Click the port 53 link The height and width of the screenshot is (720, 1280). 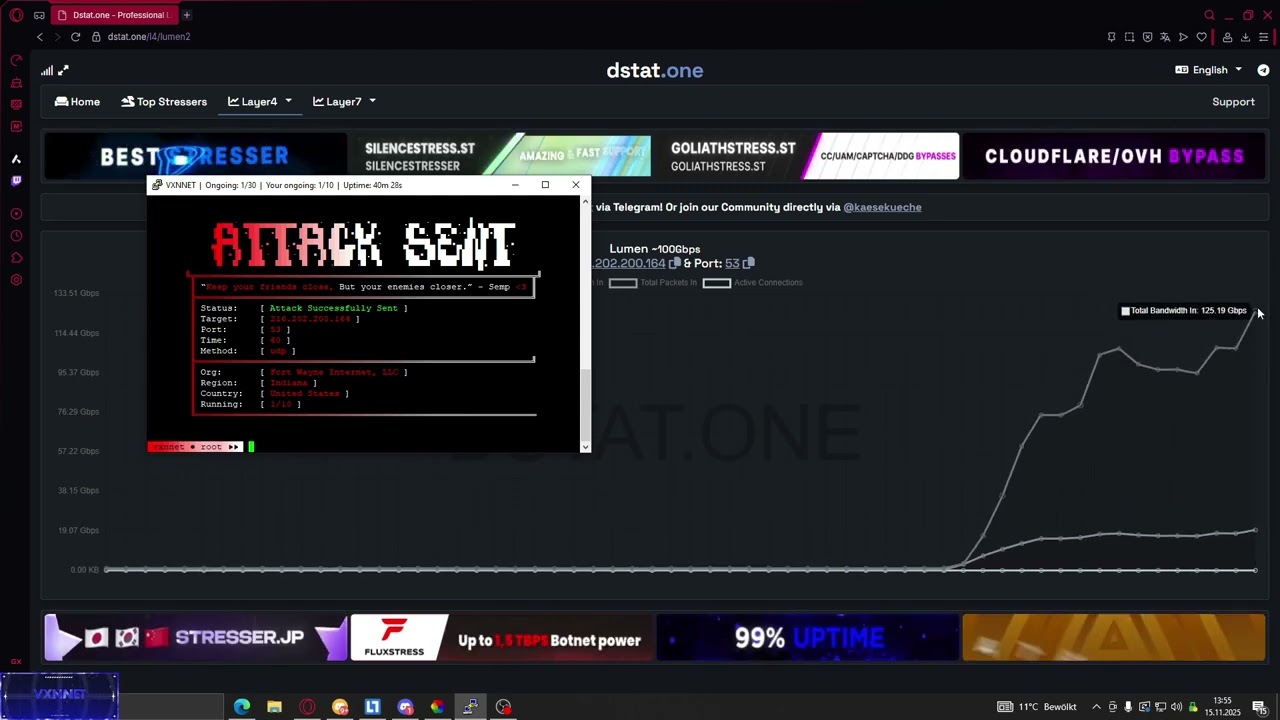point(732,263)
